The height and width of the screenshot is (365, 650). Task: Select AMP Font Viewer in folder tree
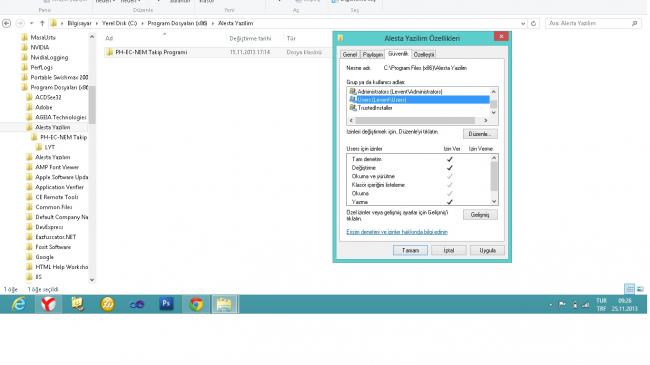(x=57, y=167)
